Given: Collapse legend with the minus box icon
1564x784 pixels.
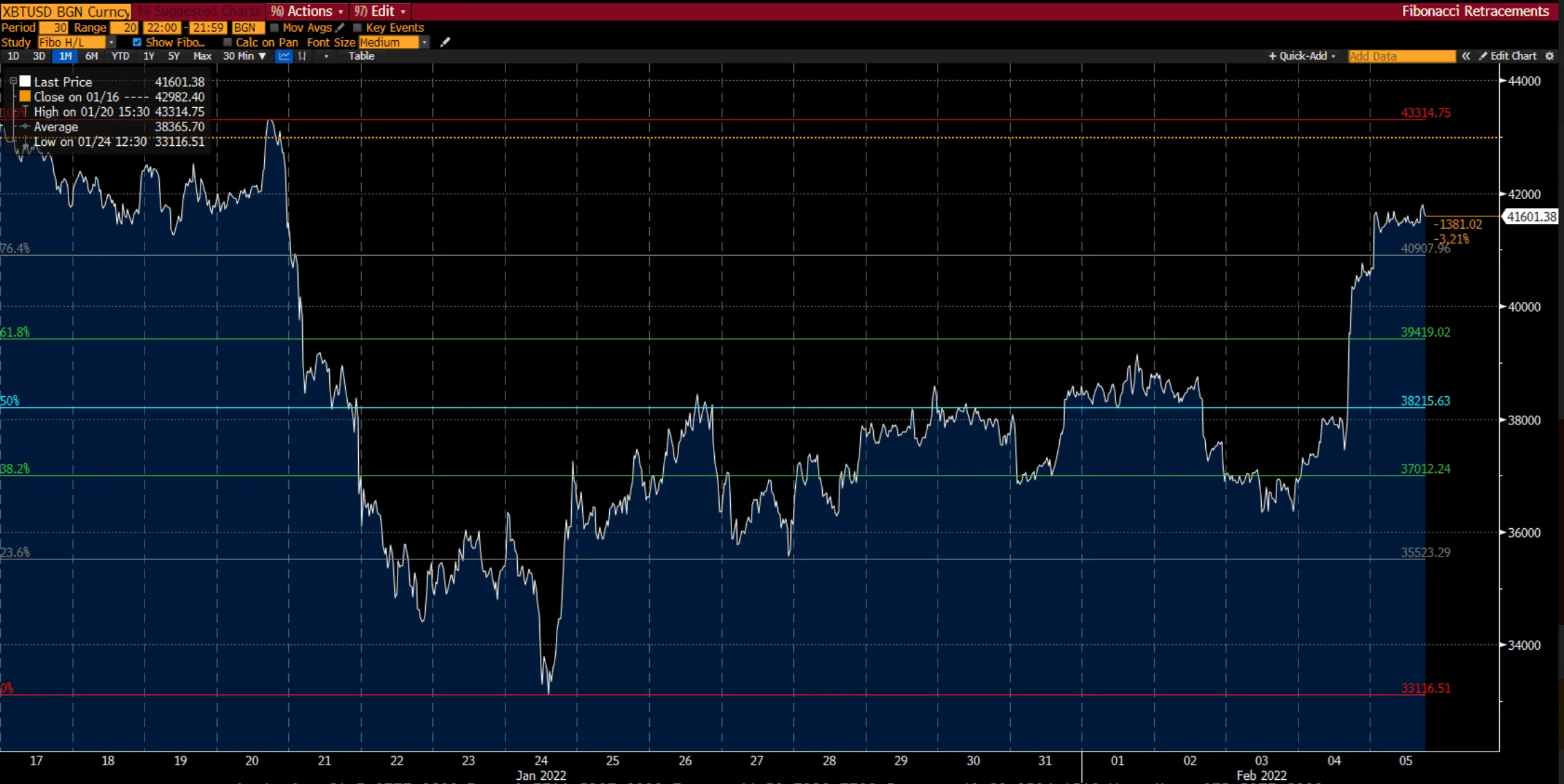Looking at the screenshot, I should pos(13,82).
